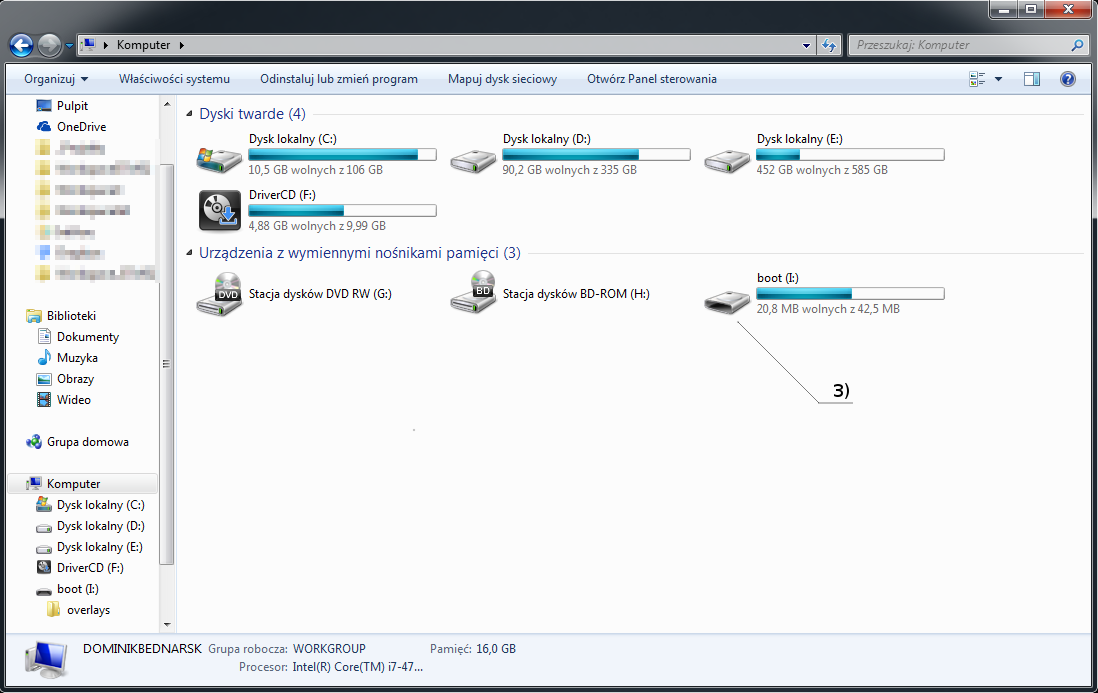
Task: Open the boot (I:) removable drive icon
Action: pos(727,300)
